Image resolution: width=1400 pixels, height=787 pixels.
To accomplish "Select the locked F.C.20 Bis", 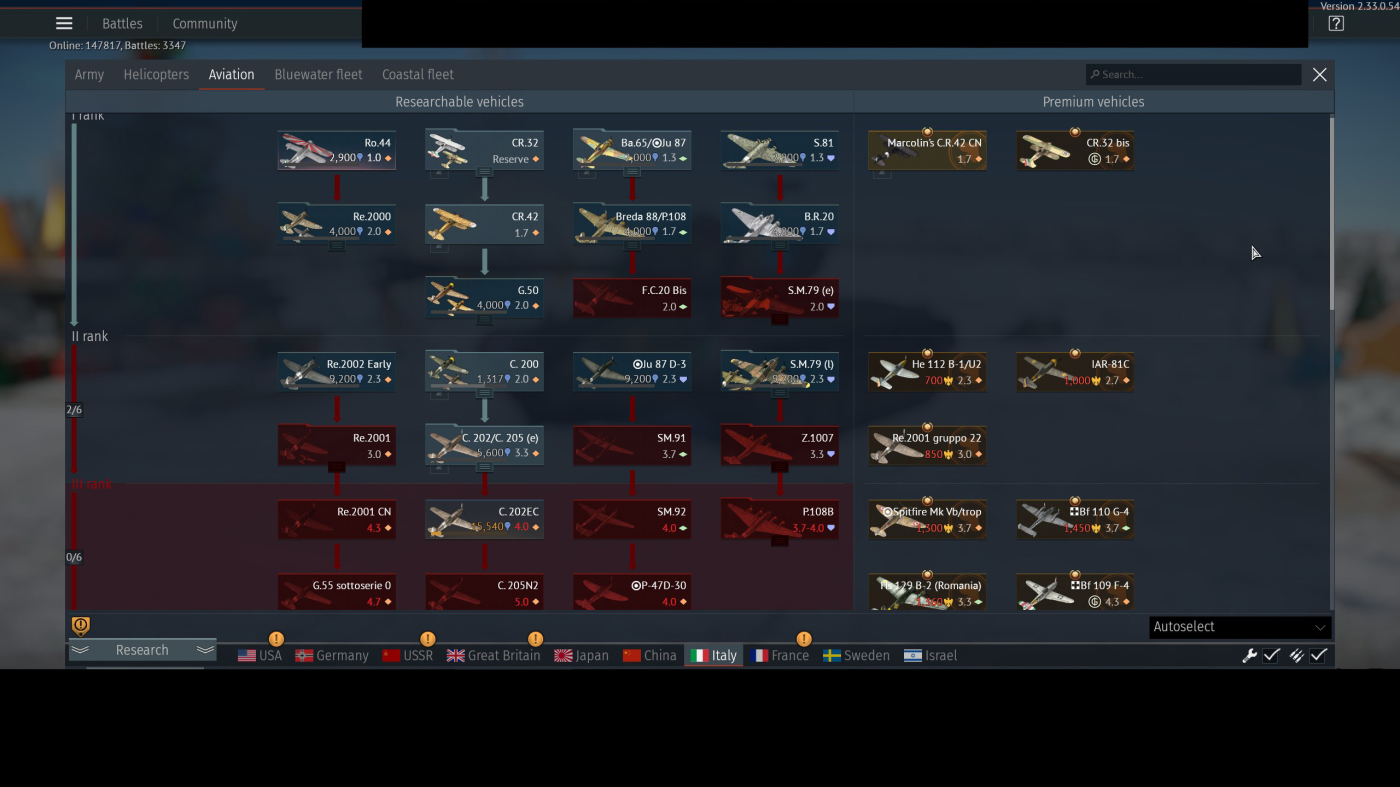I will [632, 298].
